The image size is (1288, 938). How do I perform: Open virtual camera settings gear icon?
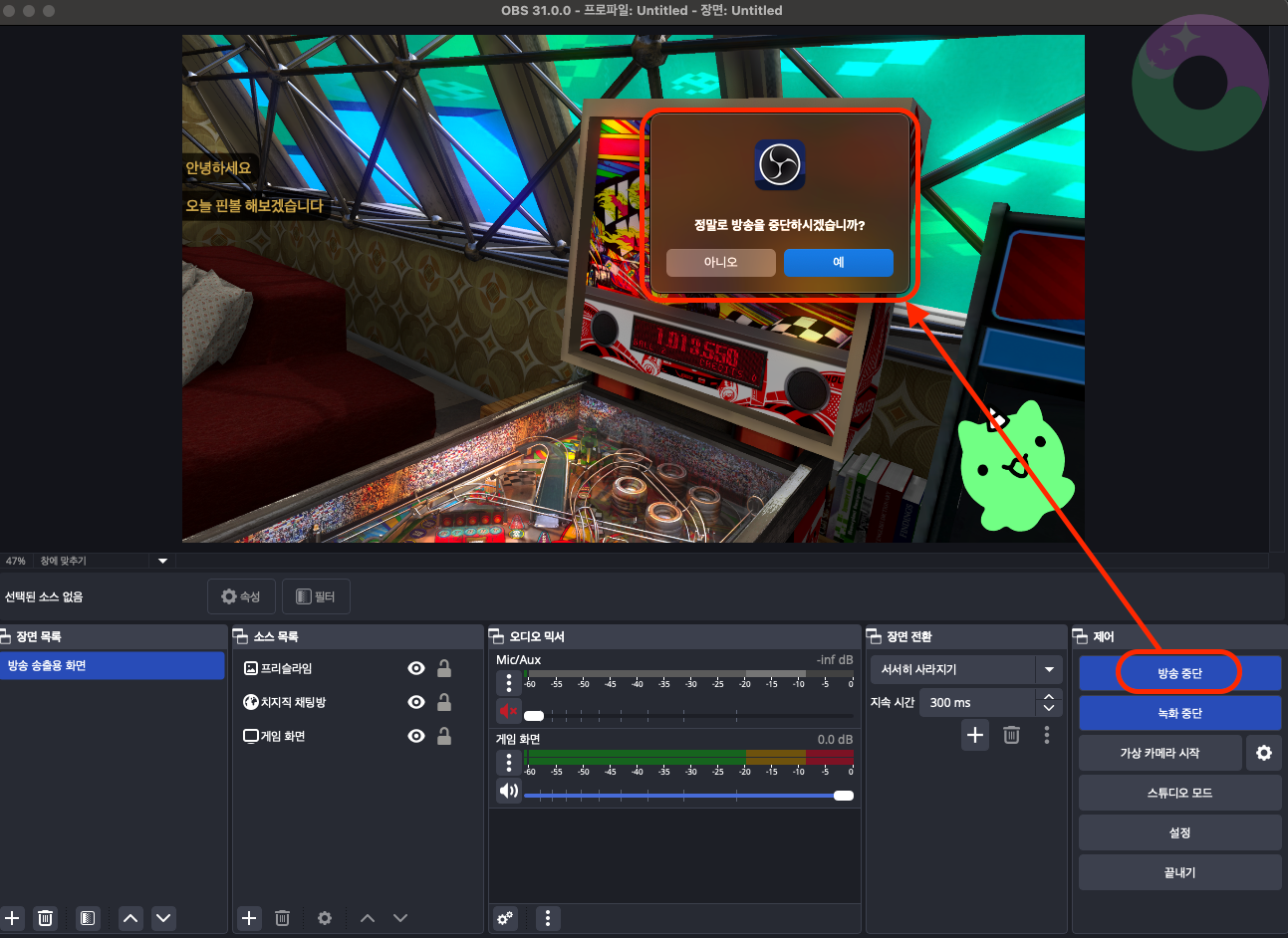[x=1264, y=753]
